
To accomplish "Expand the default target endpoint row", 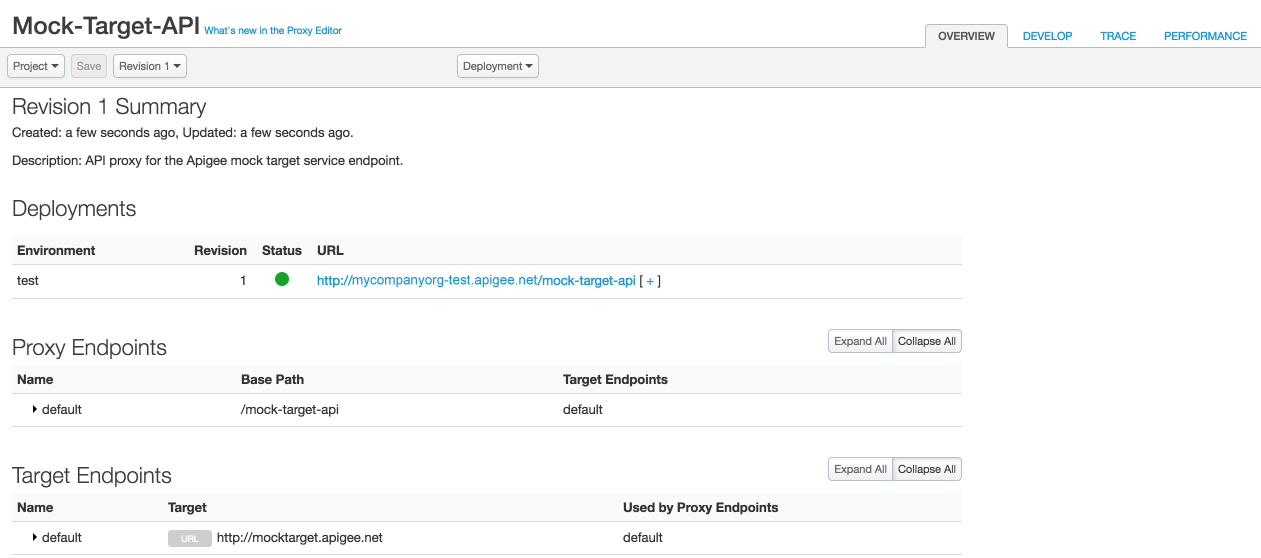I will 35,537.
